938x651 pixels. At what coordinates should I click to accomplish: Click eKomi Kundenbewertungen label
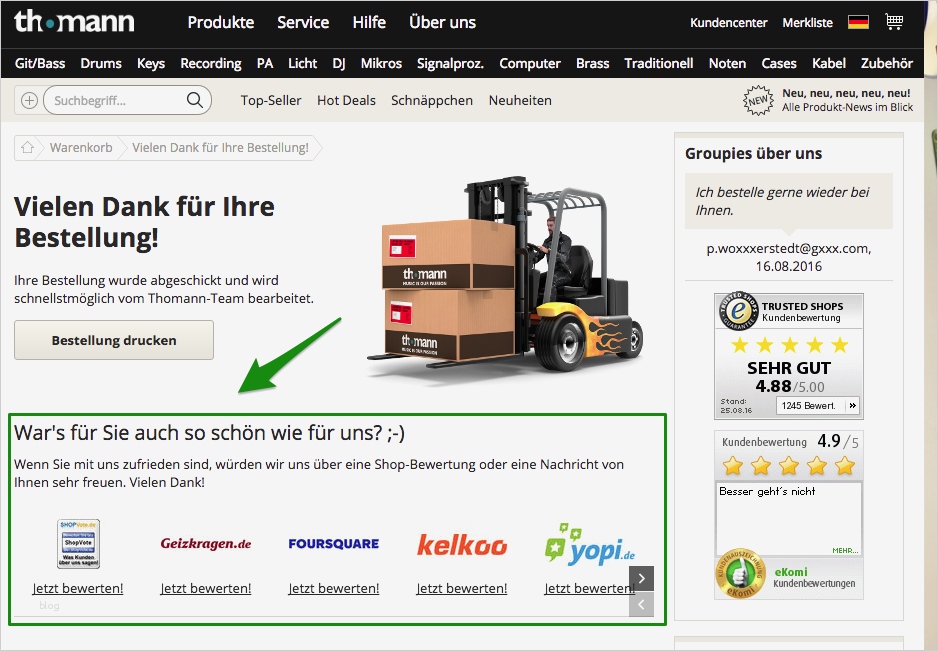(814, 577)
